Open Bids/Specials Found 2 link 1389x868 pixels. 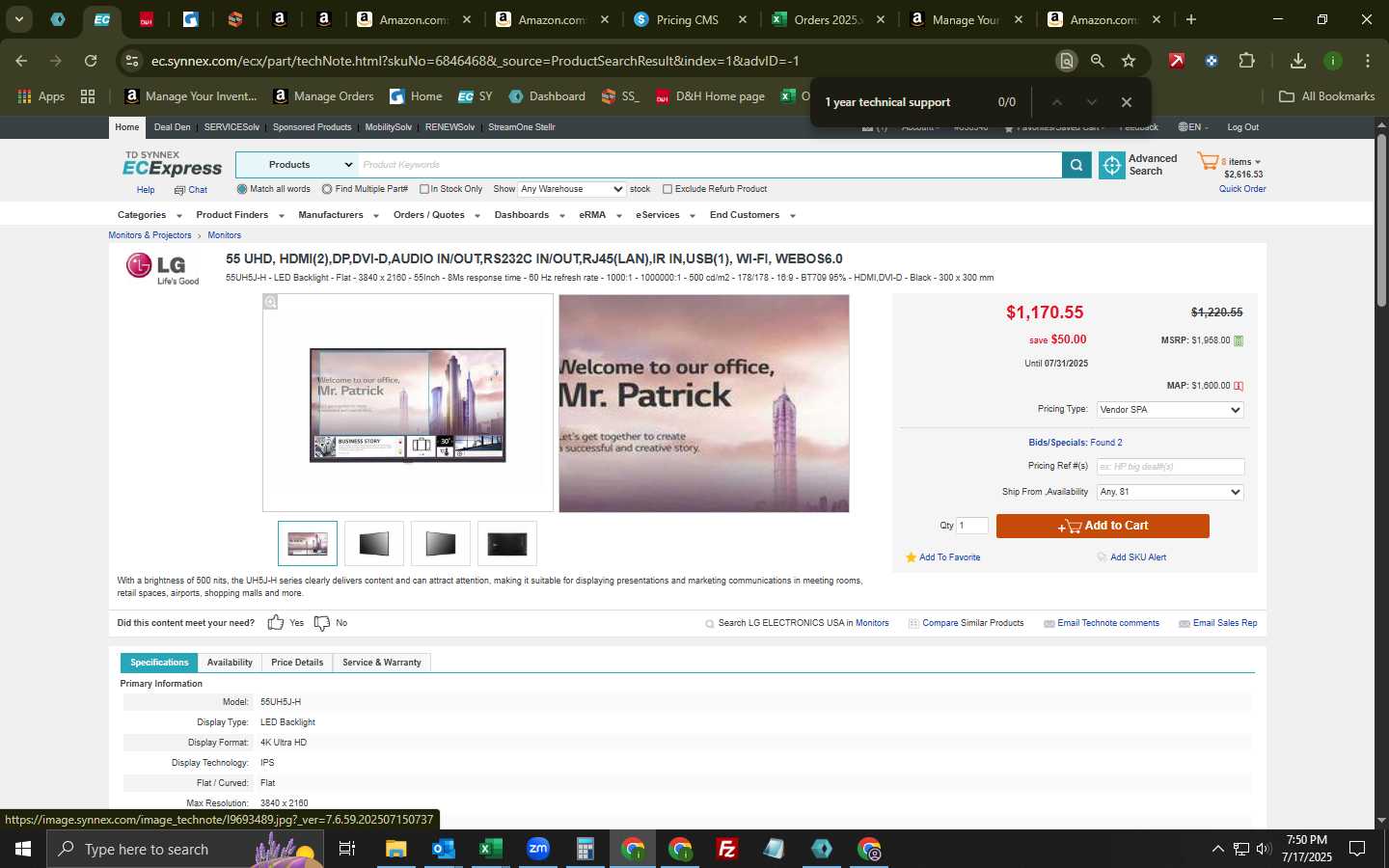[x=1076, y=443]
